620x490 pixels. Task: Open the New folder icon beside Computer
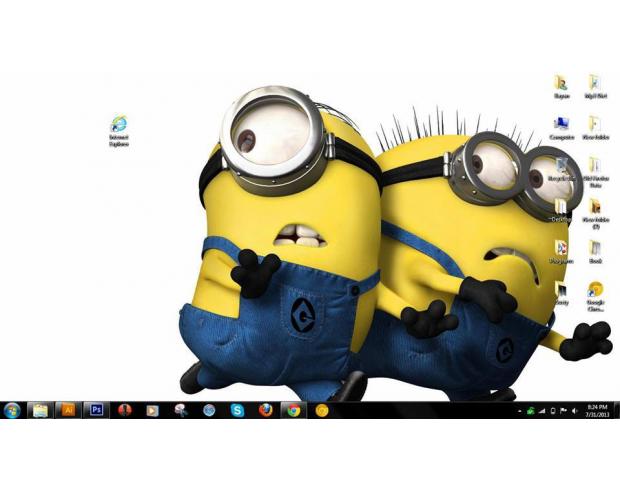[595, 128]
